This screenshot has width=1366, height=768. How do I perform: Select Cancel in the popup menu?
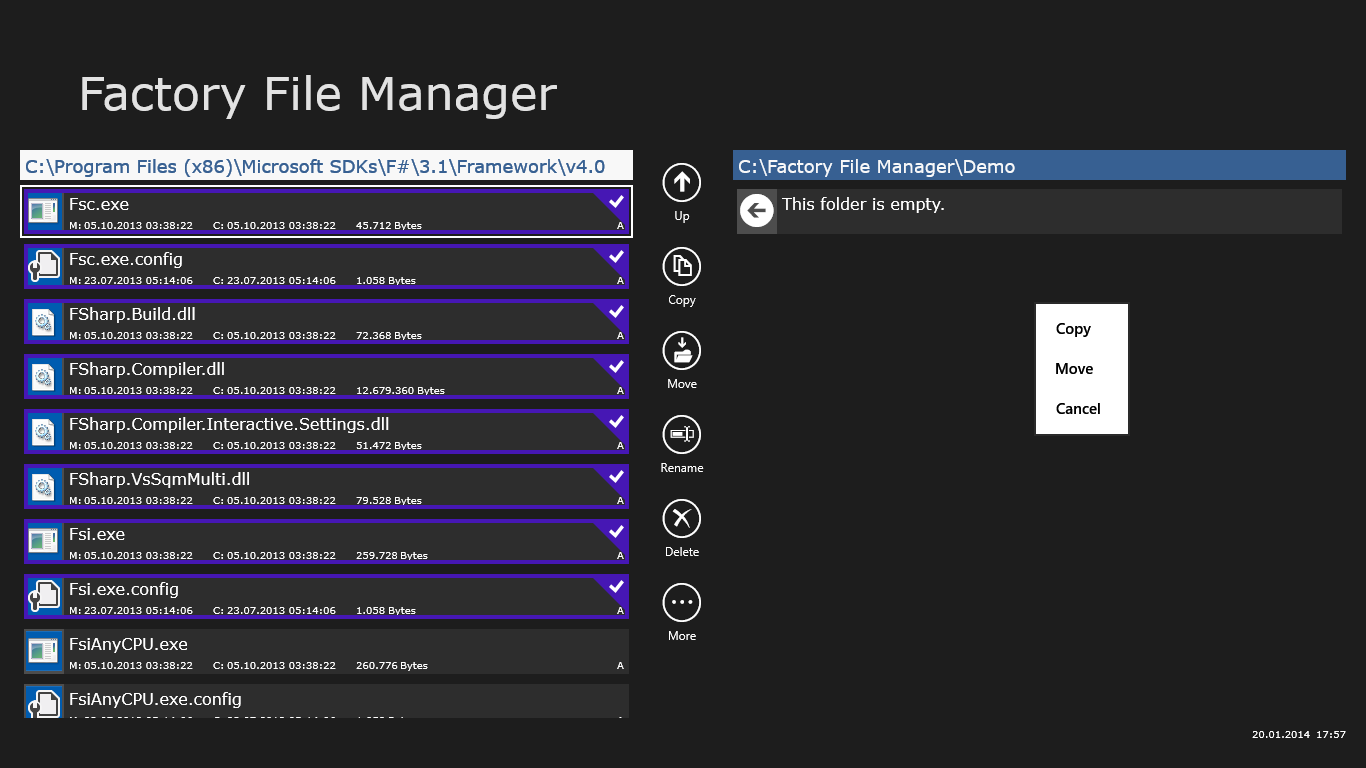coord(1078,409)
